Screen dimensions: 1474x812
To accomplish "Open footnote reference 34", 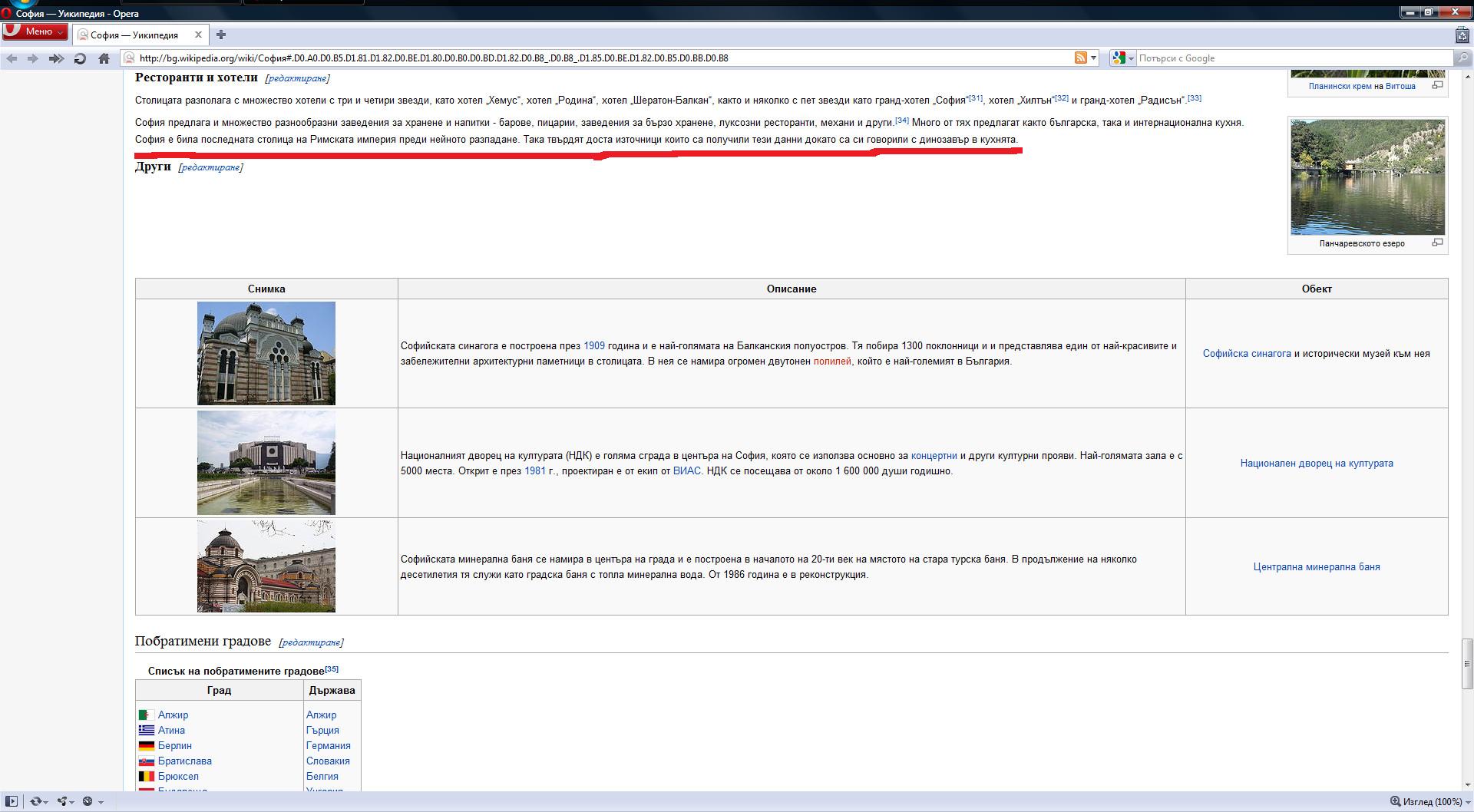I will click(x=901, y=120).
